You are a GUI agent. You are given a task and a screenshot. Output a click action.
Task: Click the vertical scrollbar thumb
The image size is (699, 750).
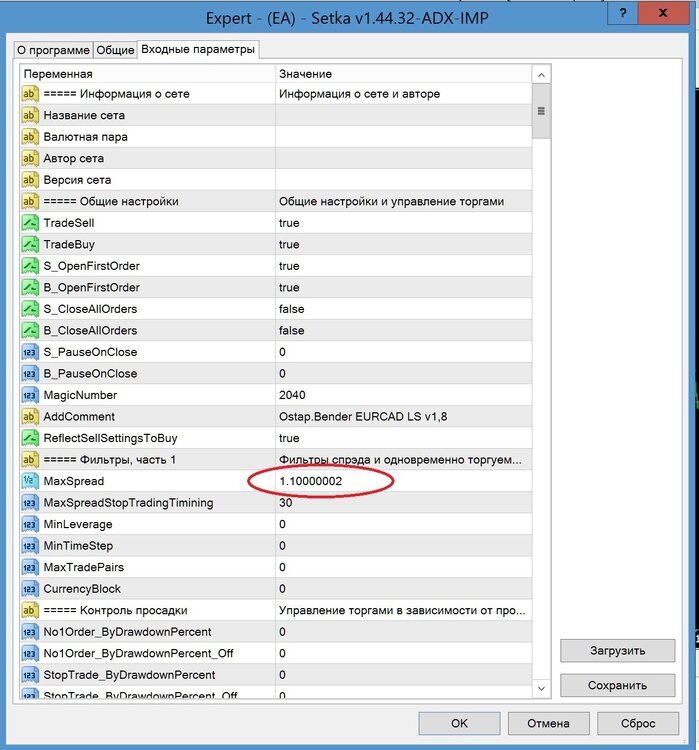point(541,111)
